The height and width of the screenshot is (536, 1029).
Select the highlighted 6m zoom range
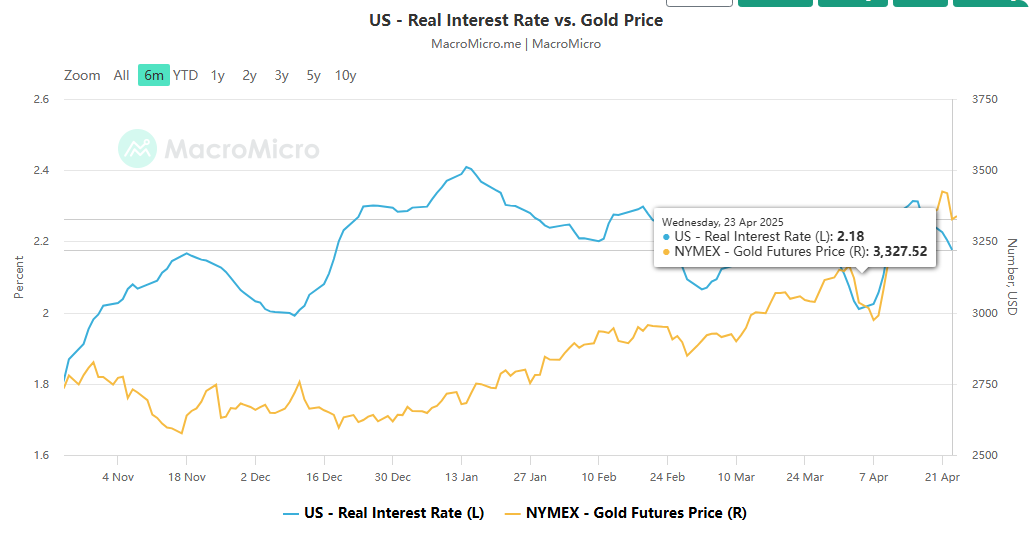point(154,75)
